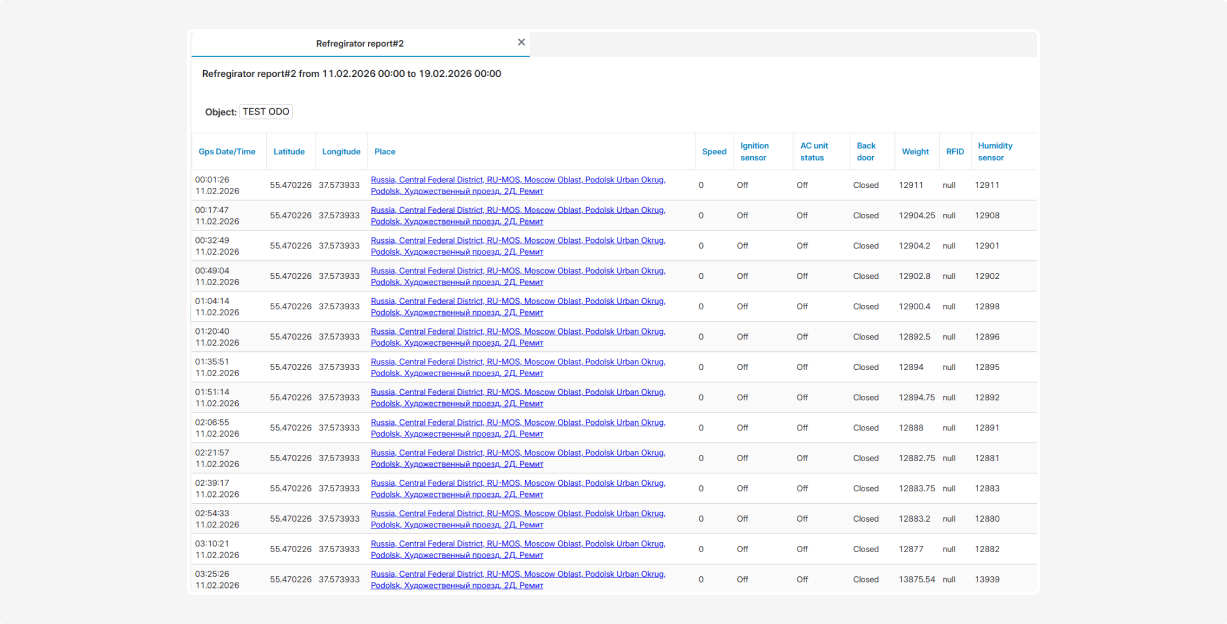Click Closed back door cell in 00:49:04 row
The image size is (1227, 624).
click(x=866, y=277)
